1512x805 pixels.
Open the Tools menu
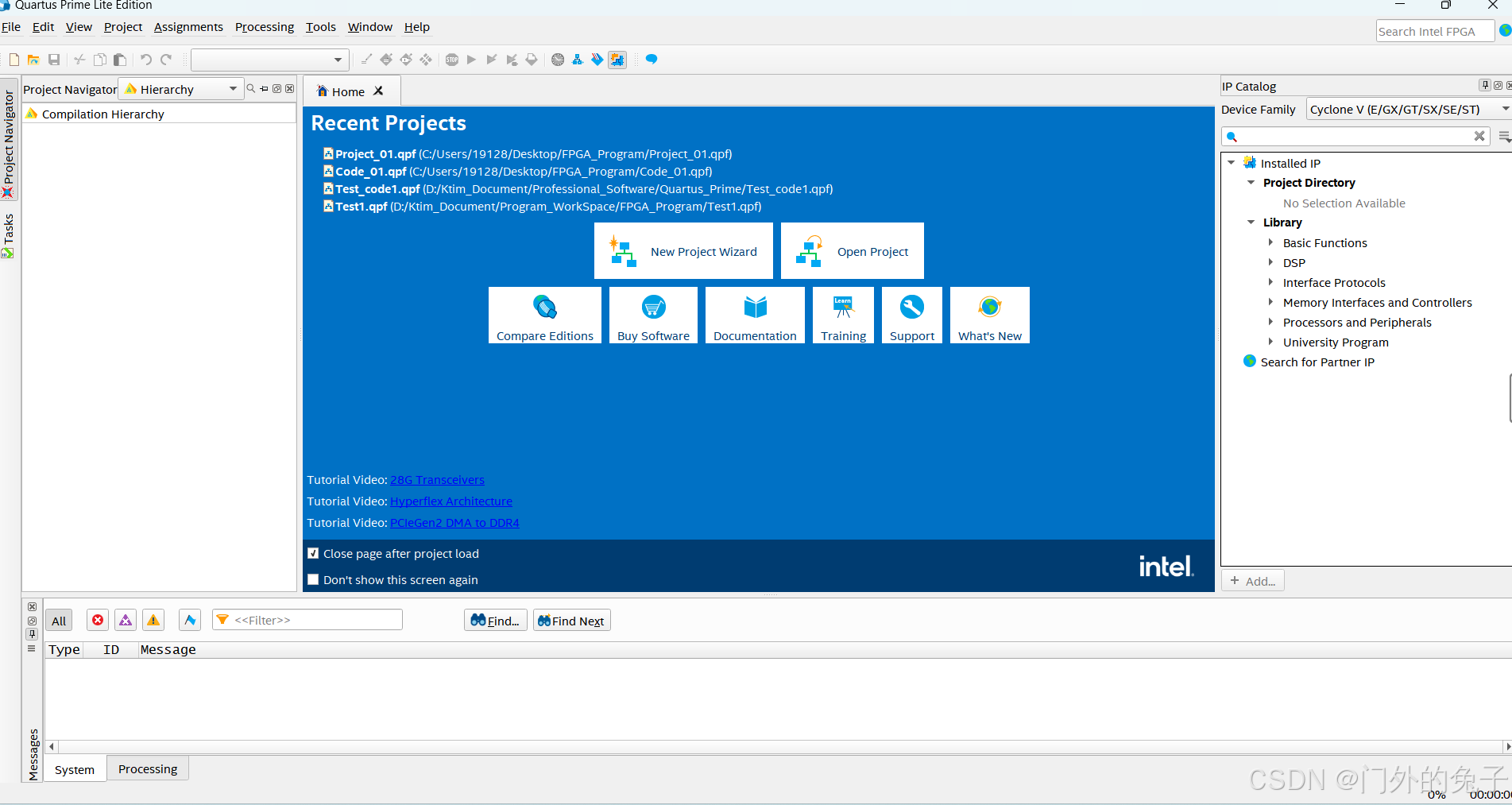(321, 27)
